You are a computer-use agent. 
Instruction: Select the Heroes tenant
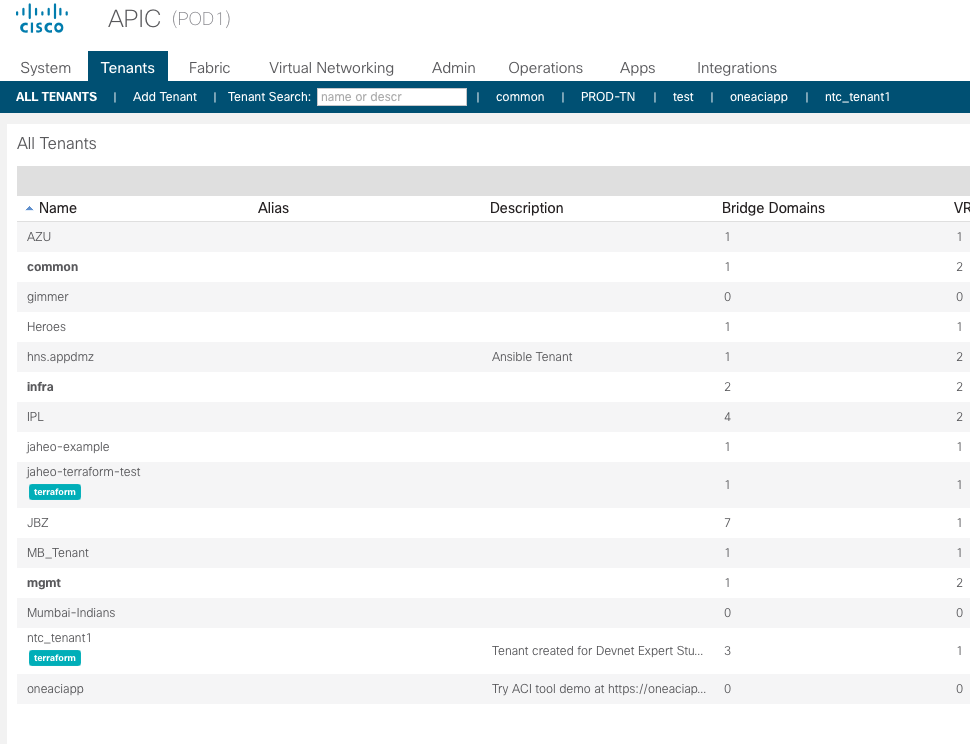46,327
